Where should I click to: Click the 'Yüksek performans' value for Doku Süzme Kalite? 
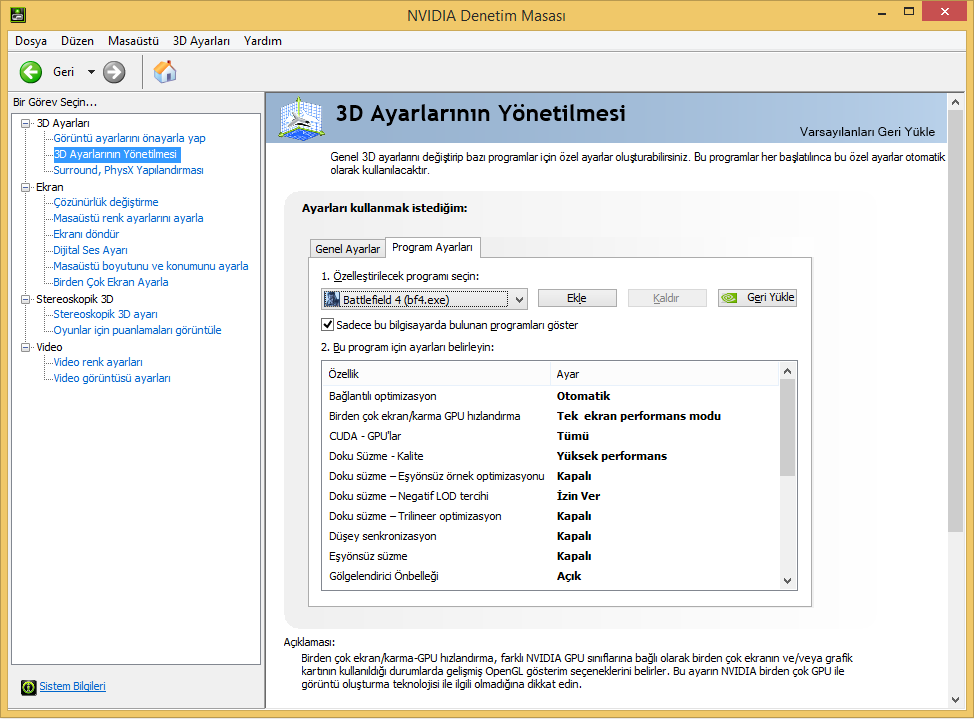click(x=612, y=456)
